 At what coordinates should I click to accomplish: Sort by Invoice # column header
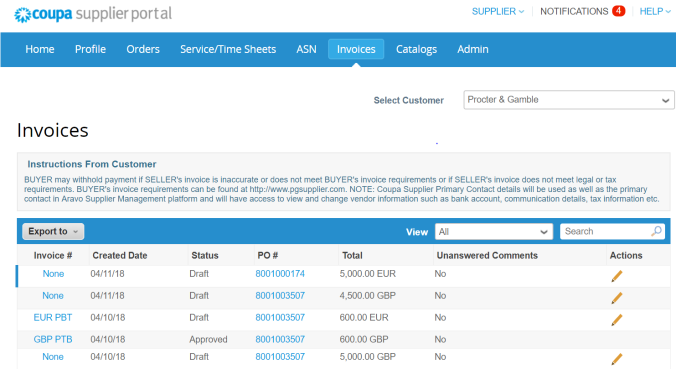(53, 256)
